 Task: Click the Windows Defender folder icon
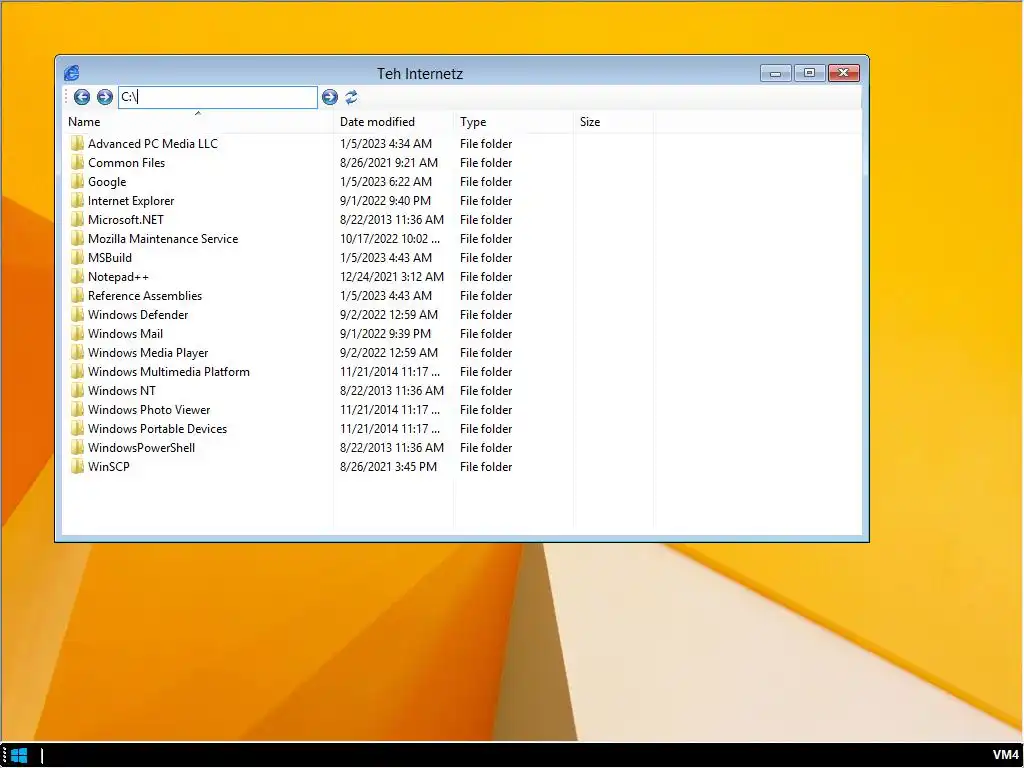pos(77,313)
